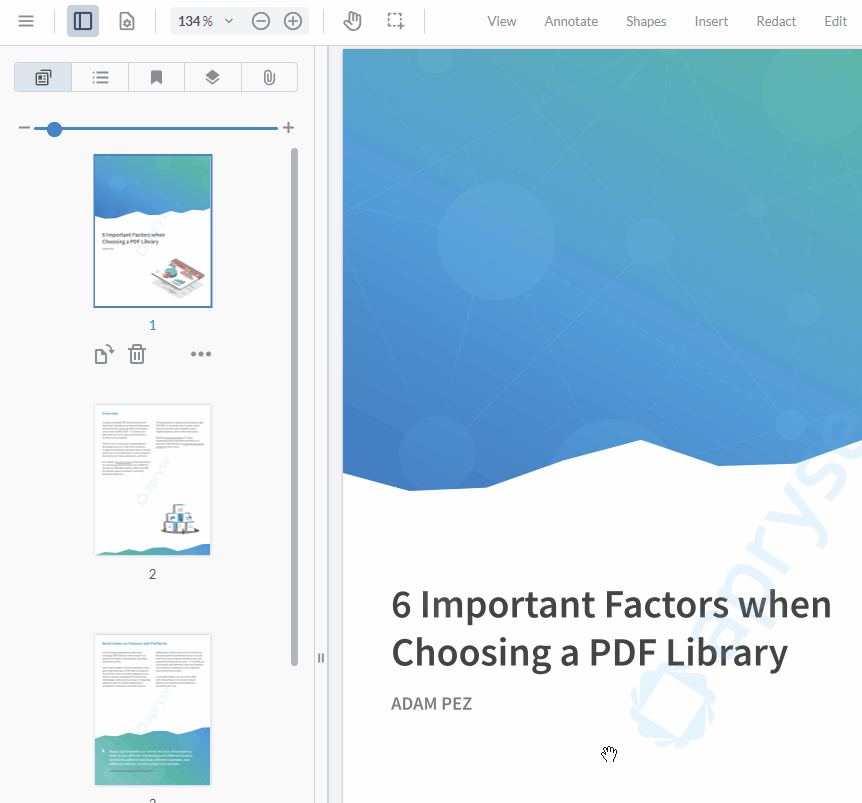862x803 pixels.
Task: Open the bookmarks panel
Action: (156, 77)
